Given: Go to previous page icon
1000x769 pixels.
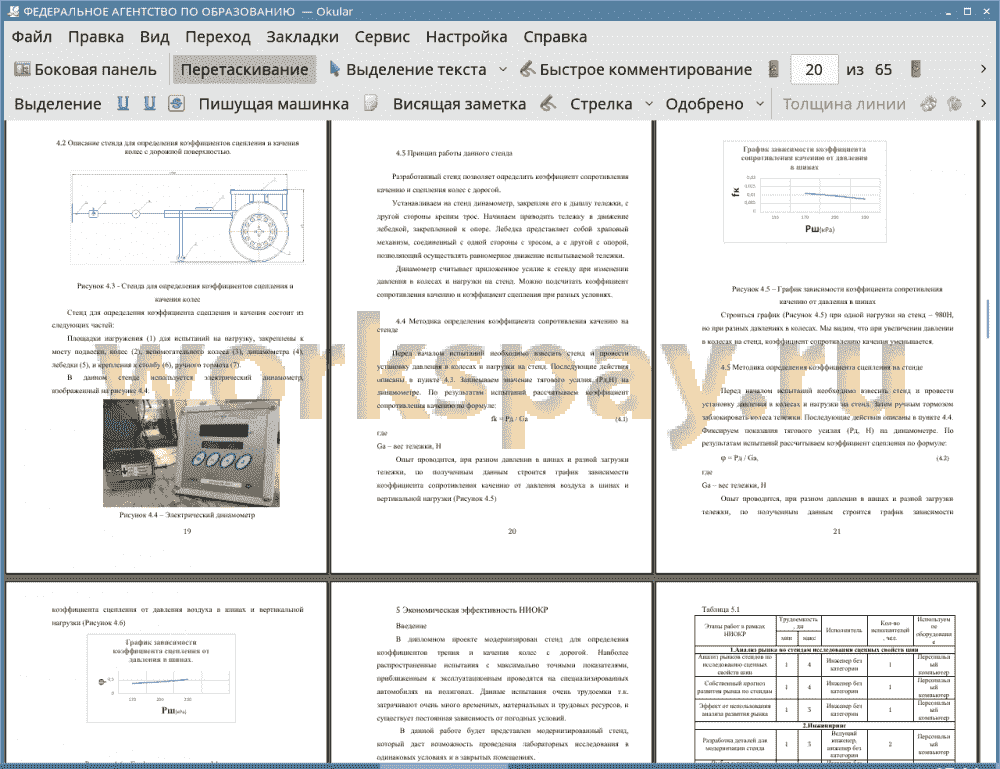Looking at the screenshot, I should pos(774,70).
